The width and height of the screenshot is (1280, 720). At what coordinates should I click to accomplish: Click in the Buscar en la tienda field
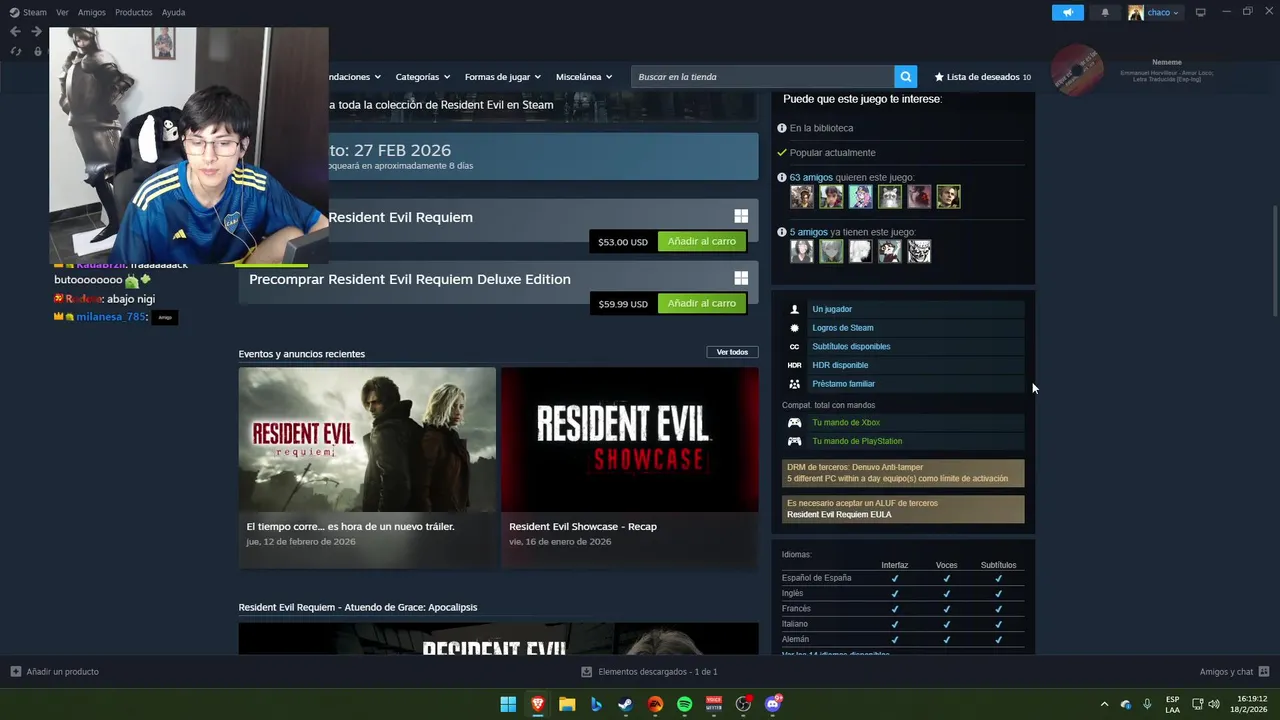pyautogui.click(x=762, y=77)
